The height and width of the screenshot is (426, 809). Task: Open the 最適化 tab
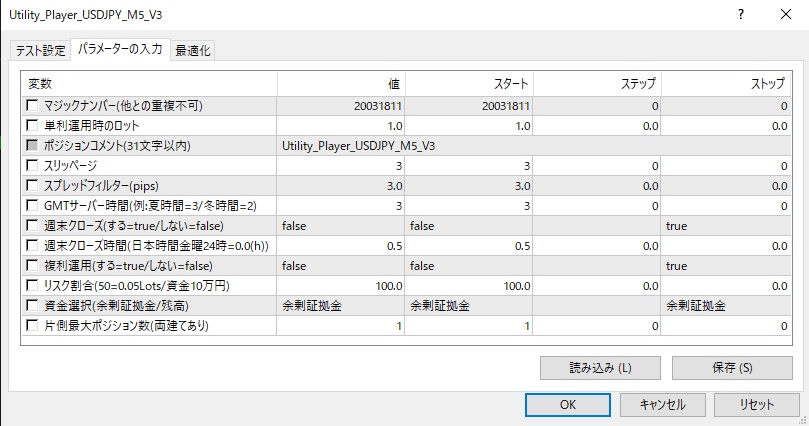point(193,51)
